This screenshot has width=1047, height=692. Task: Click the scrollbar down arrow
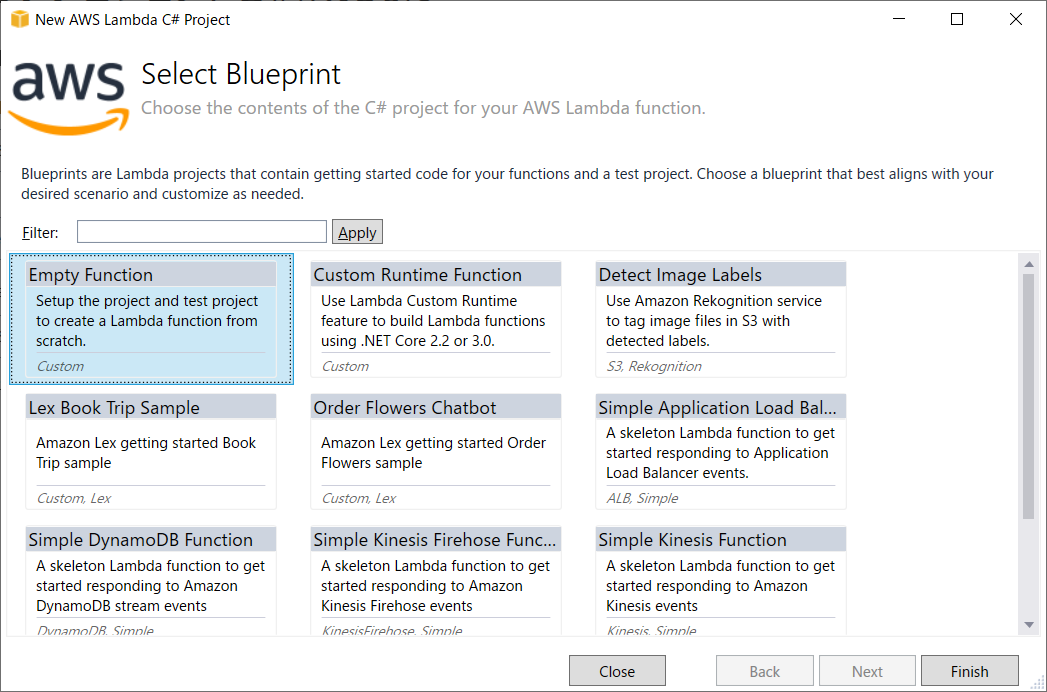pos(1029,625)
